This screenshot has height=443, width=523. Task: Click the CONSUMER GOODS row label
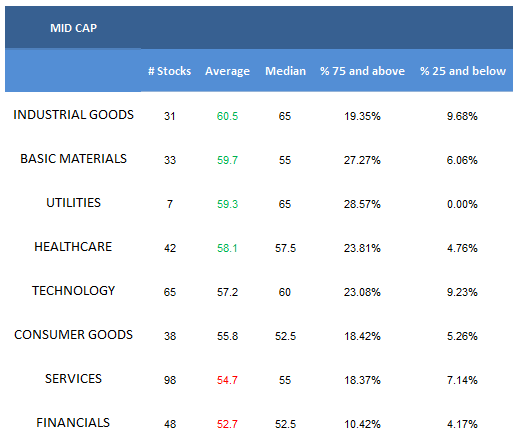point(73,335)
